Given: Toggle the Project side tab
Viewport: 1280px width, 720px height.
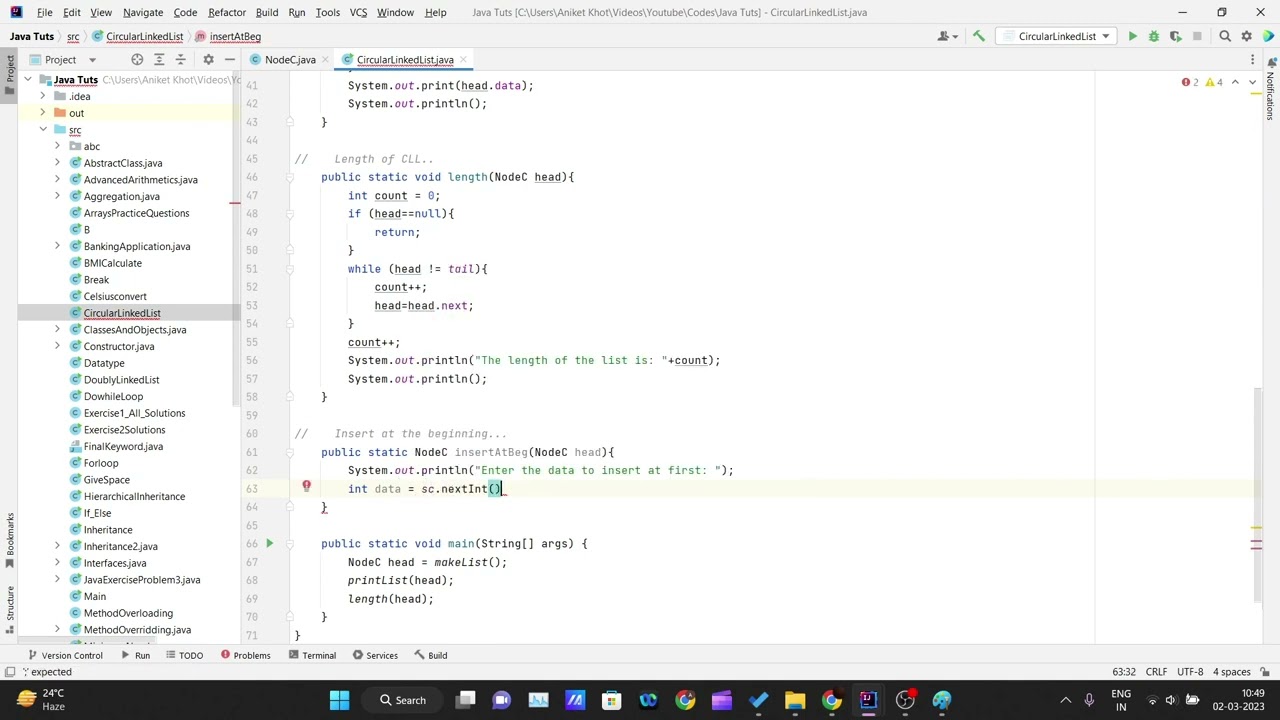Looking at the screenshot, I should click(10, 75).
